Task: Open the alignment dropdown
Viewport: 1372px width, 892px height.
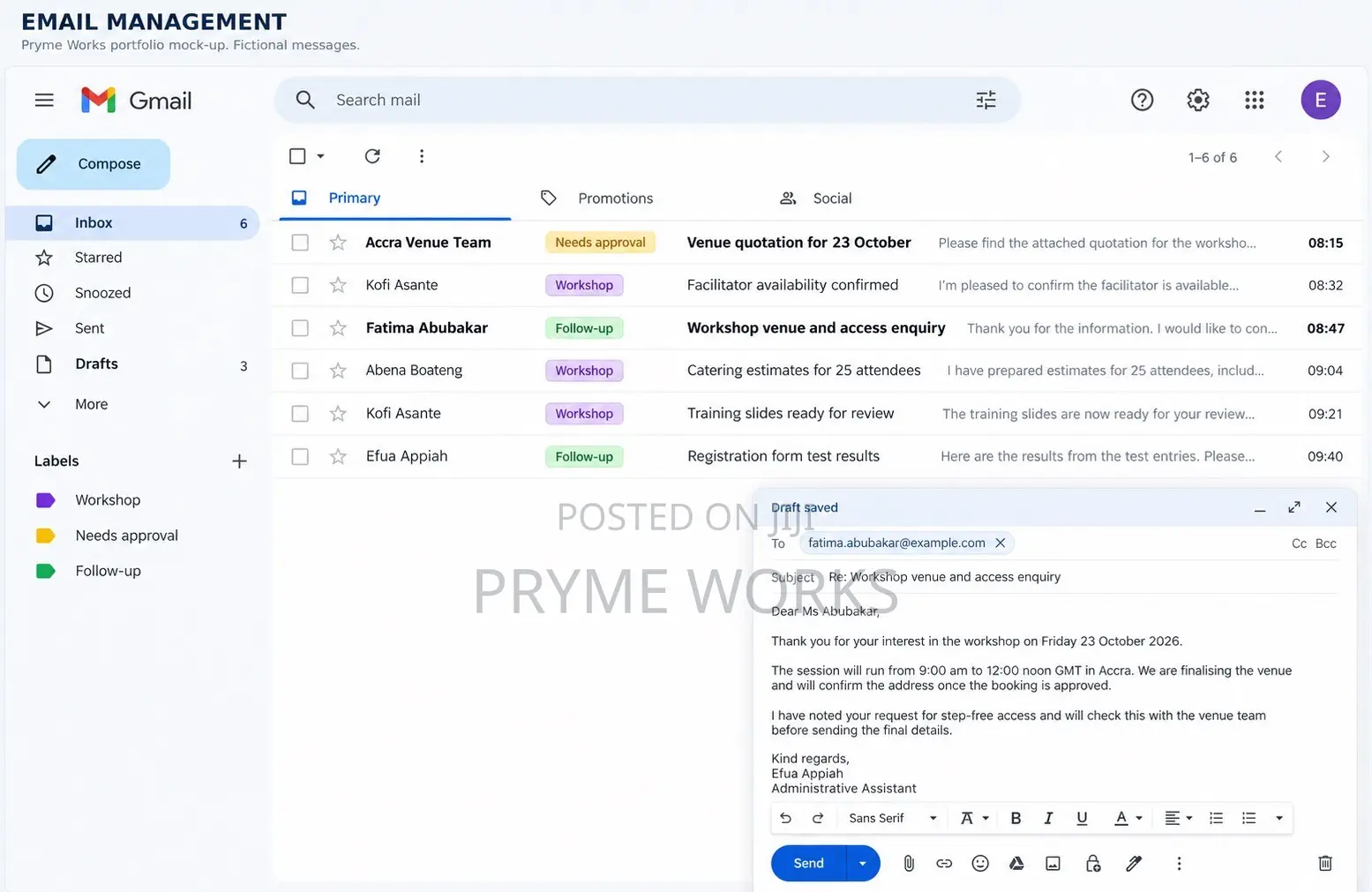Action: coord(1179,818)
